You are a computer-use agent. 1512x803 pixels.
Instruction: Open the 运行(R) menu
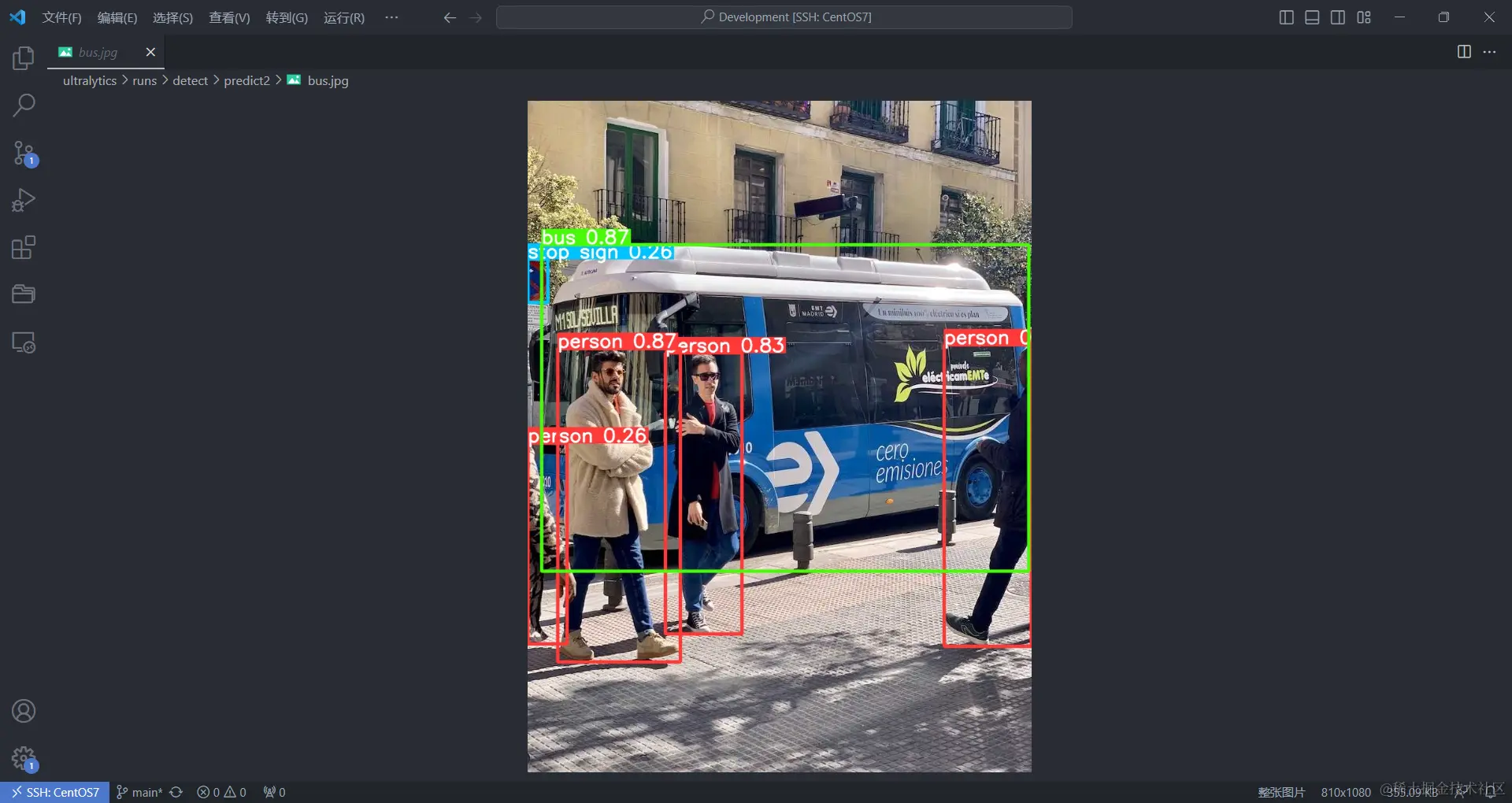click(344, 17)
